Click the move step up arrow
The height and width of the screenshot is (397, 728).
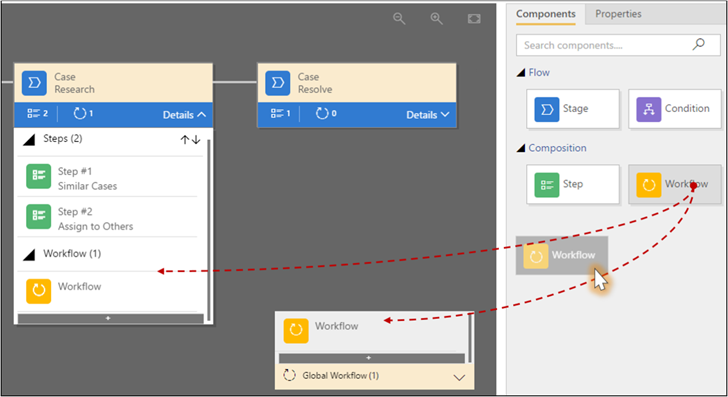click(x=184, y=139)
